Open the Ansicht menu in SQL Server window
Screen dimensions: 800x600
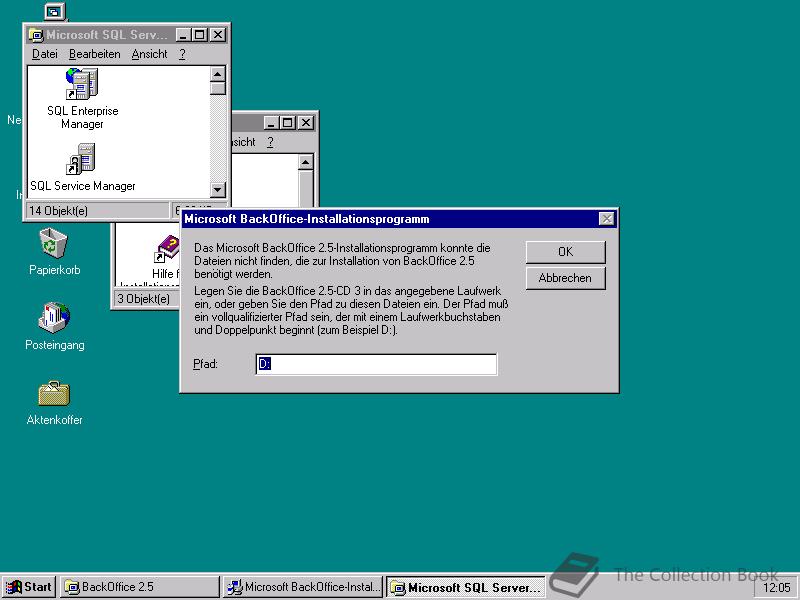click(x=149, y=54)
